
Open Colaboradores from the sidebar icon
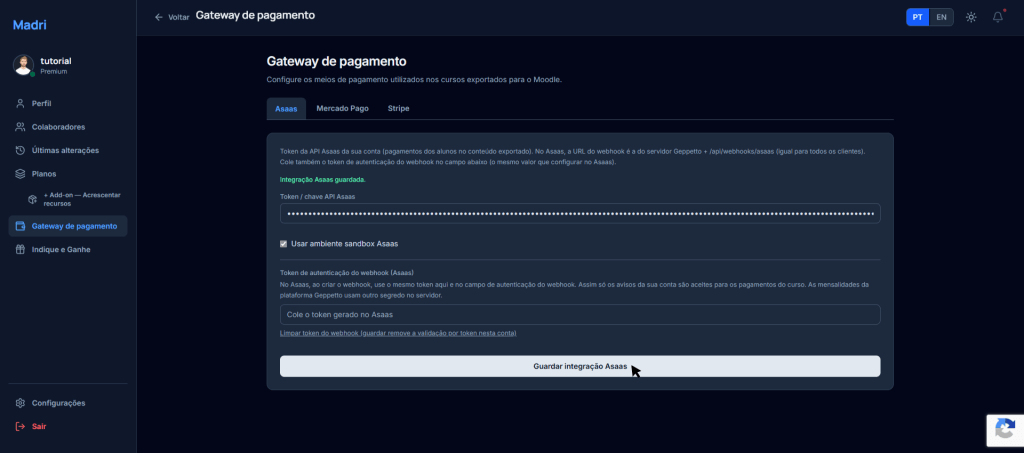pos(21,127)
